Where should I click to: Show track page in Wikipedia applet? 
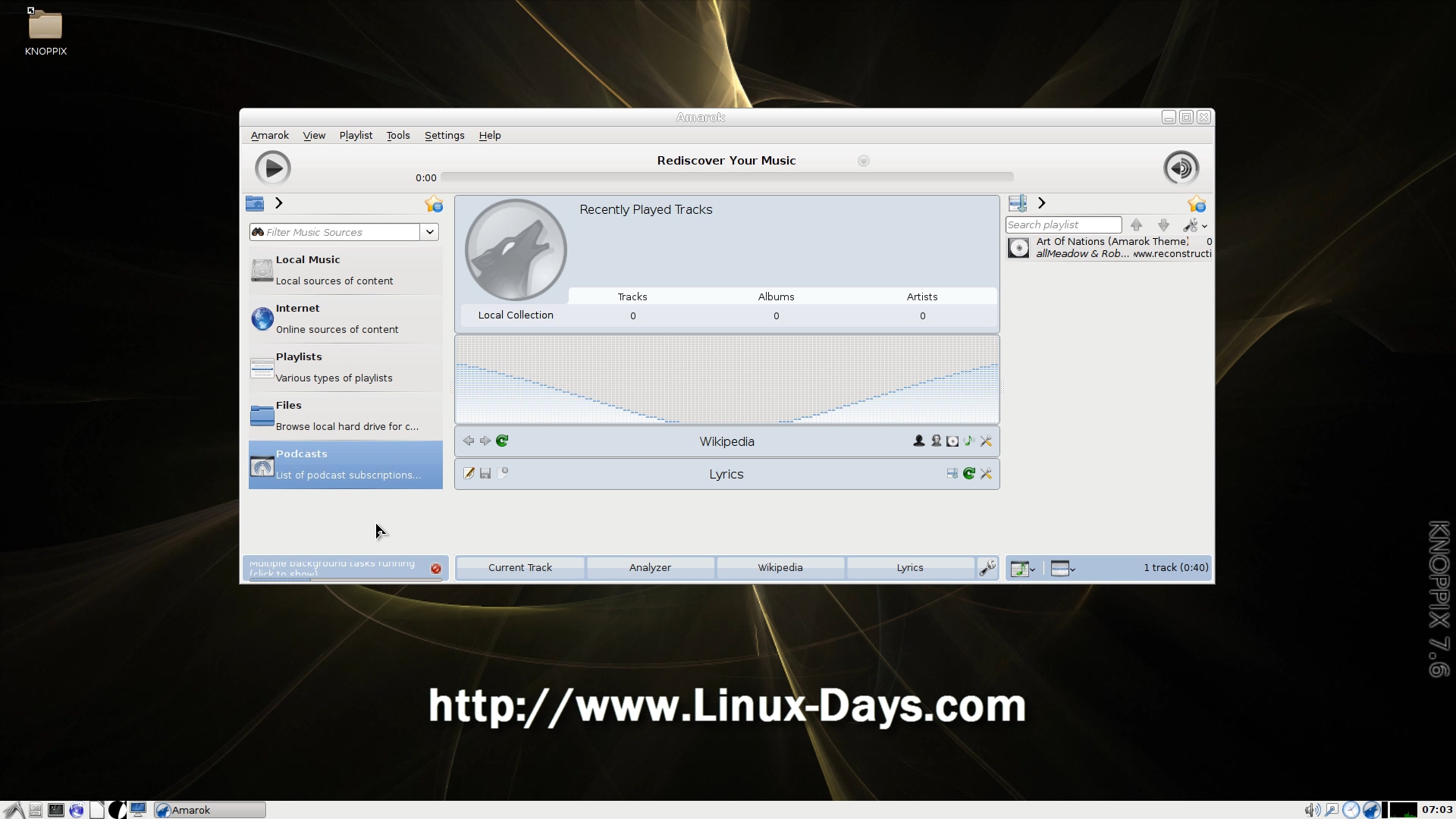tap(969, 441)
